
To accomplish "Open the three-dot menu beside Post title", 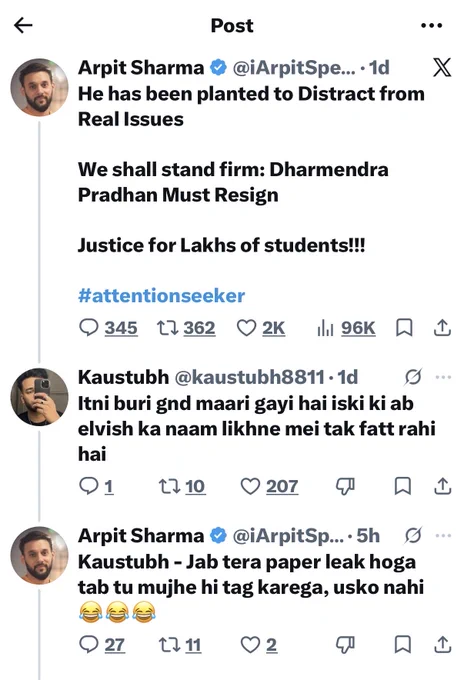I will pyautogui.click(x=431, y=26).
